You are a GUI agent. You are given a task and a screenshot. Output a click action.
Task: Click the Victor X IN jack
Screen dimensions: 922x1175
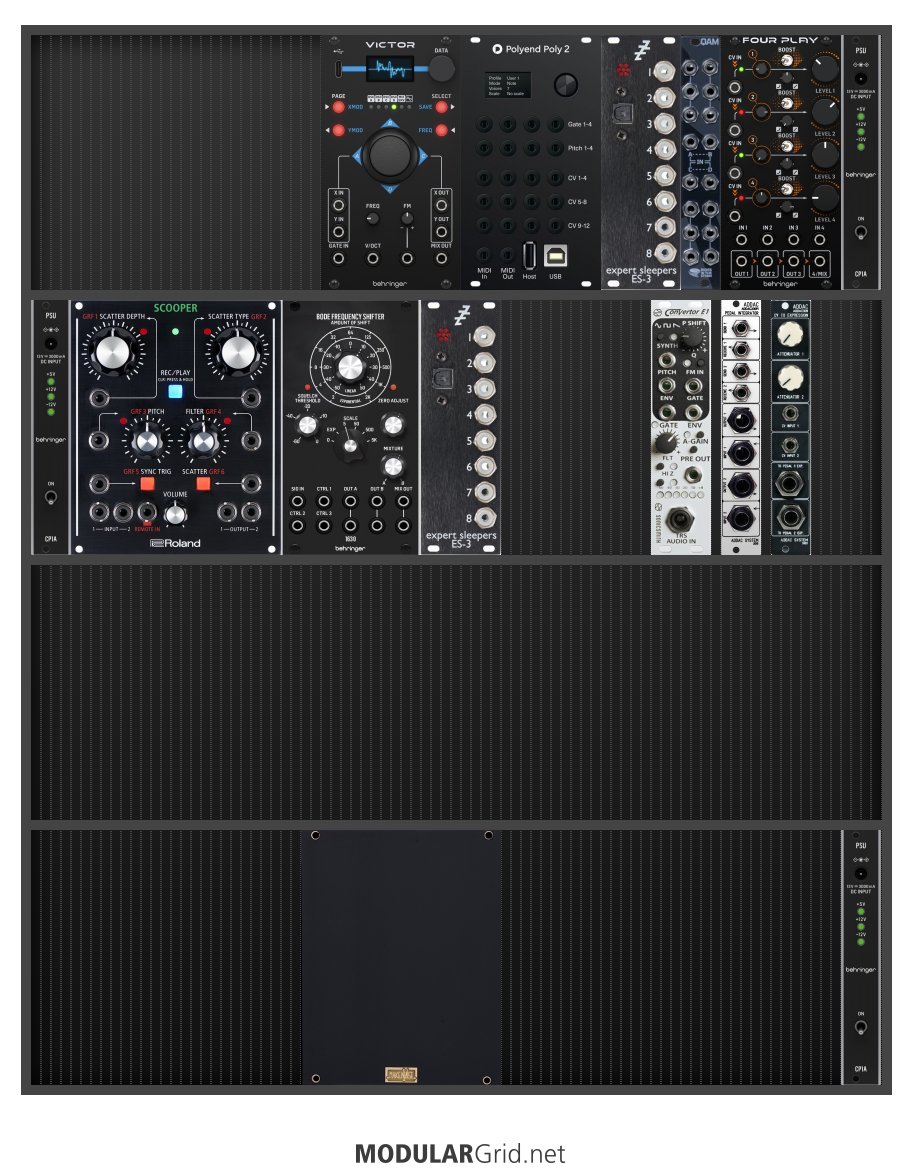pos(339,205)
